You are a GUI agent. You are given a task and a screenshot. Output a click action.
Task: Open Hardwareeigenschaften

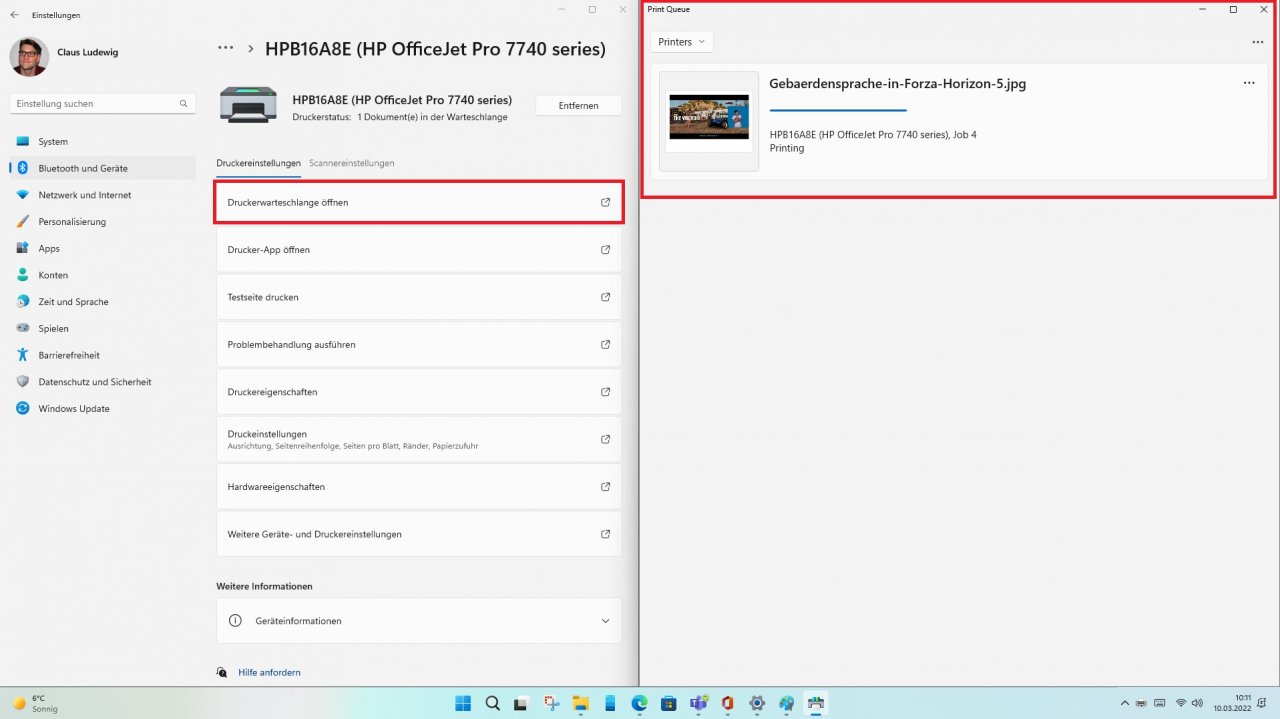[x=419, y=487]
